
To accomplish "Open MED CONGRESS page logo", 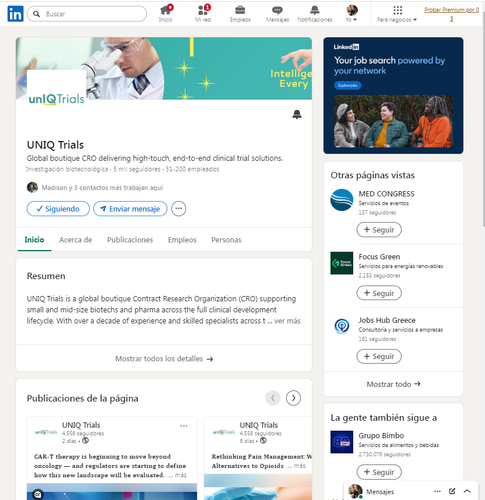I will pos(342,200).
